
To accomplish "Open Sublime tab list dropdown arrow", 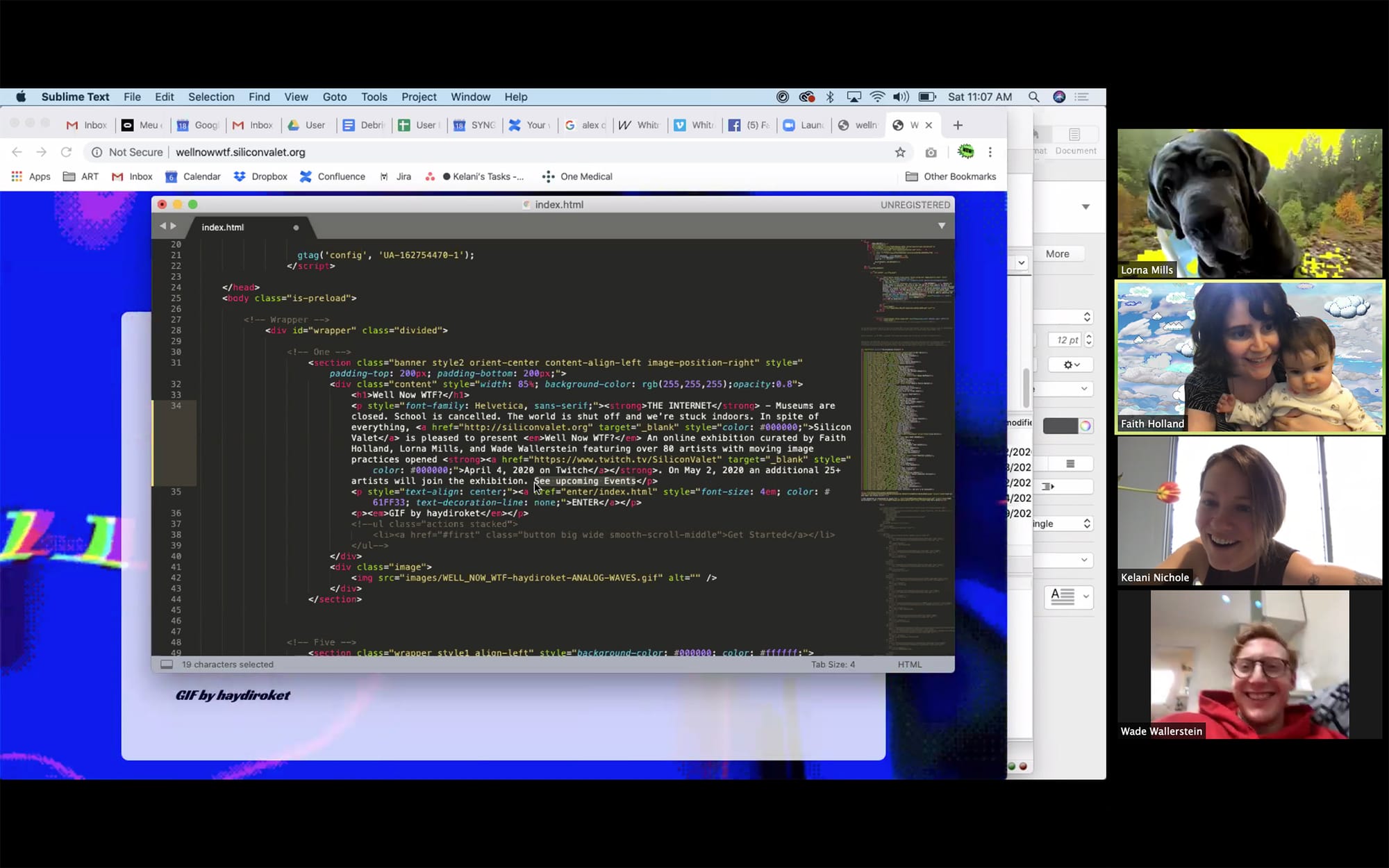I will click(942, 226).
